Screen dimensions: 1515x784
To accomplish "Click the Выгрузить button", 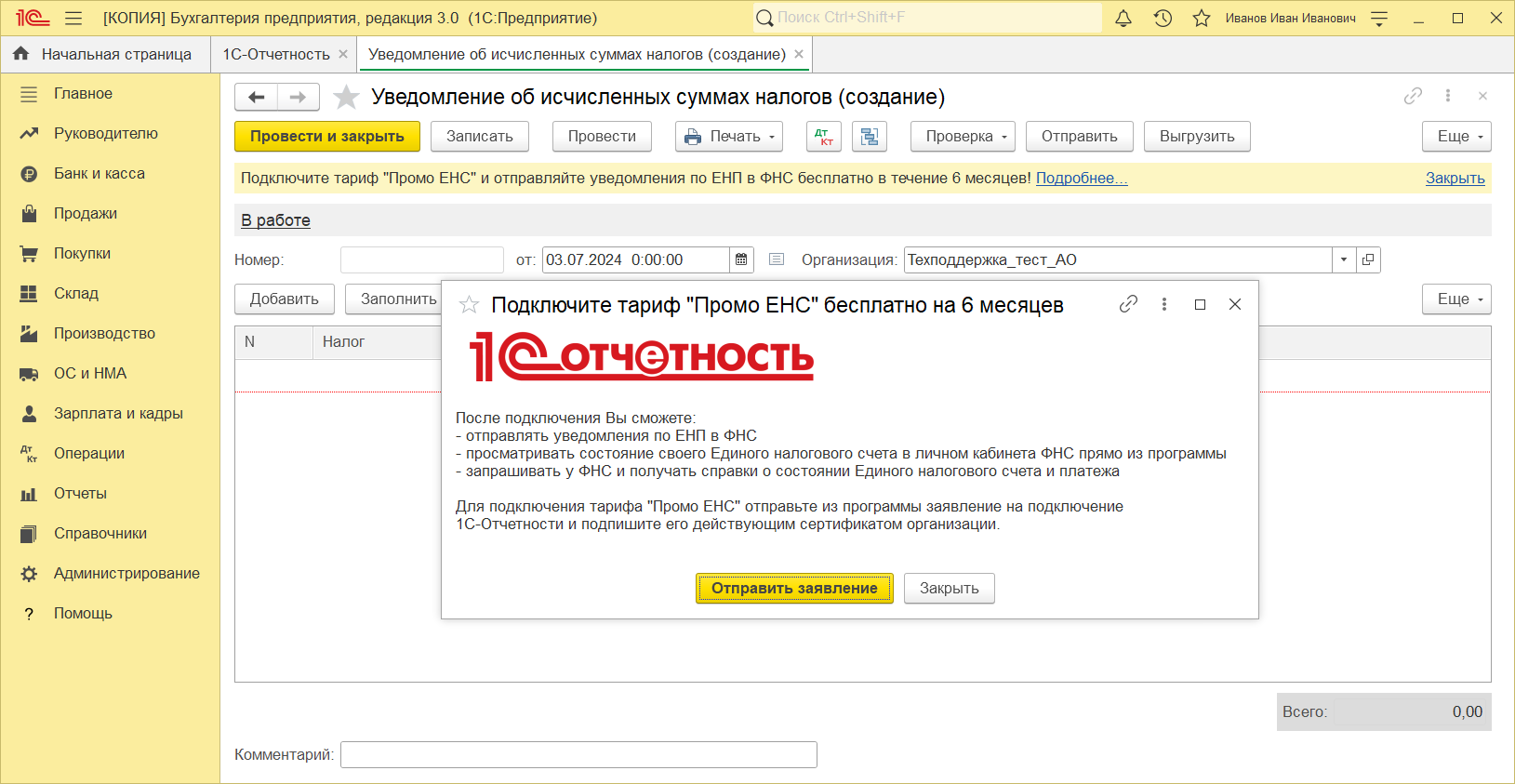I will (1197, 137).
